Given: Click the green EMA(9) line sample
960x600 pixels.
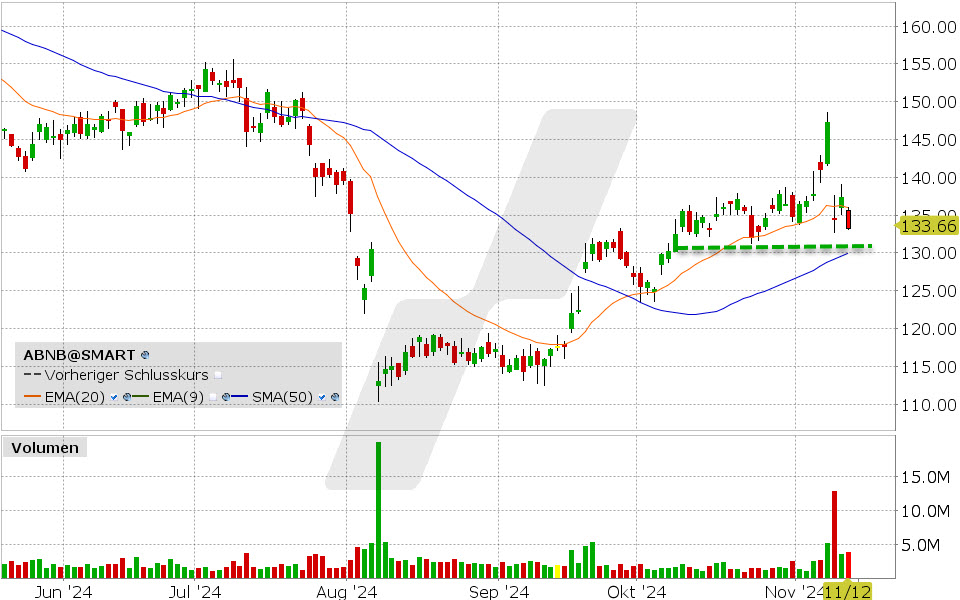Looking at the screenshot, I should [141, 396].
